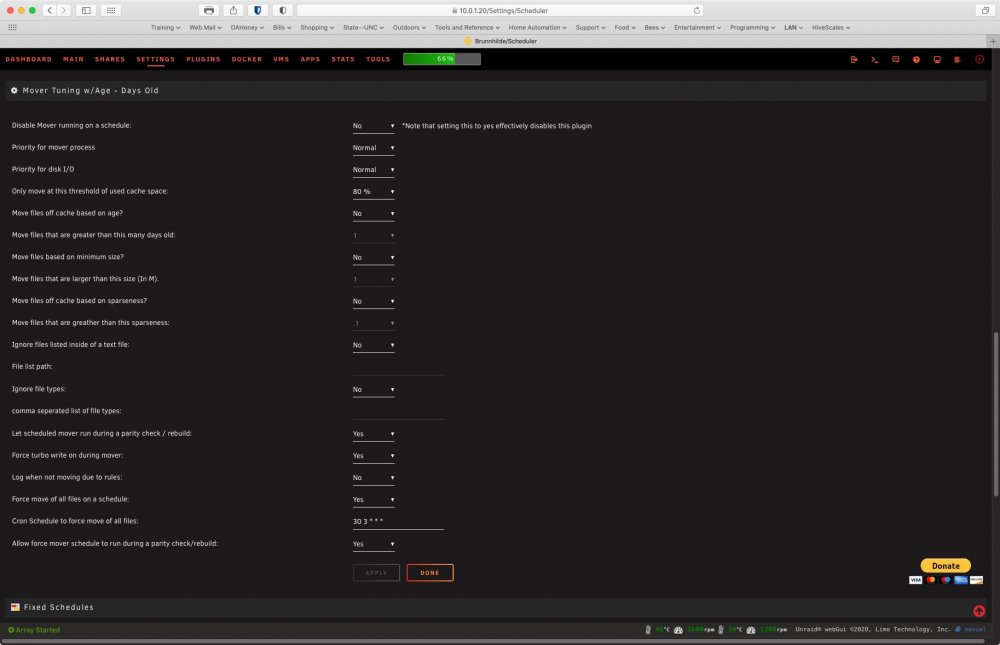Click the Mover Tuning gear icon
The width and height of the screenshot is (1000, 645).
14,91
